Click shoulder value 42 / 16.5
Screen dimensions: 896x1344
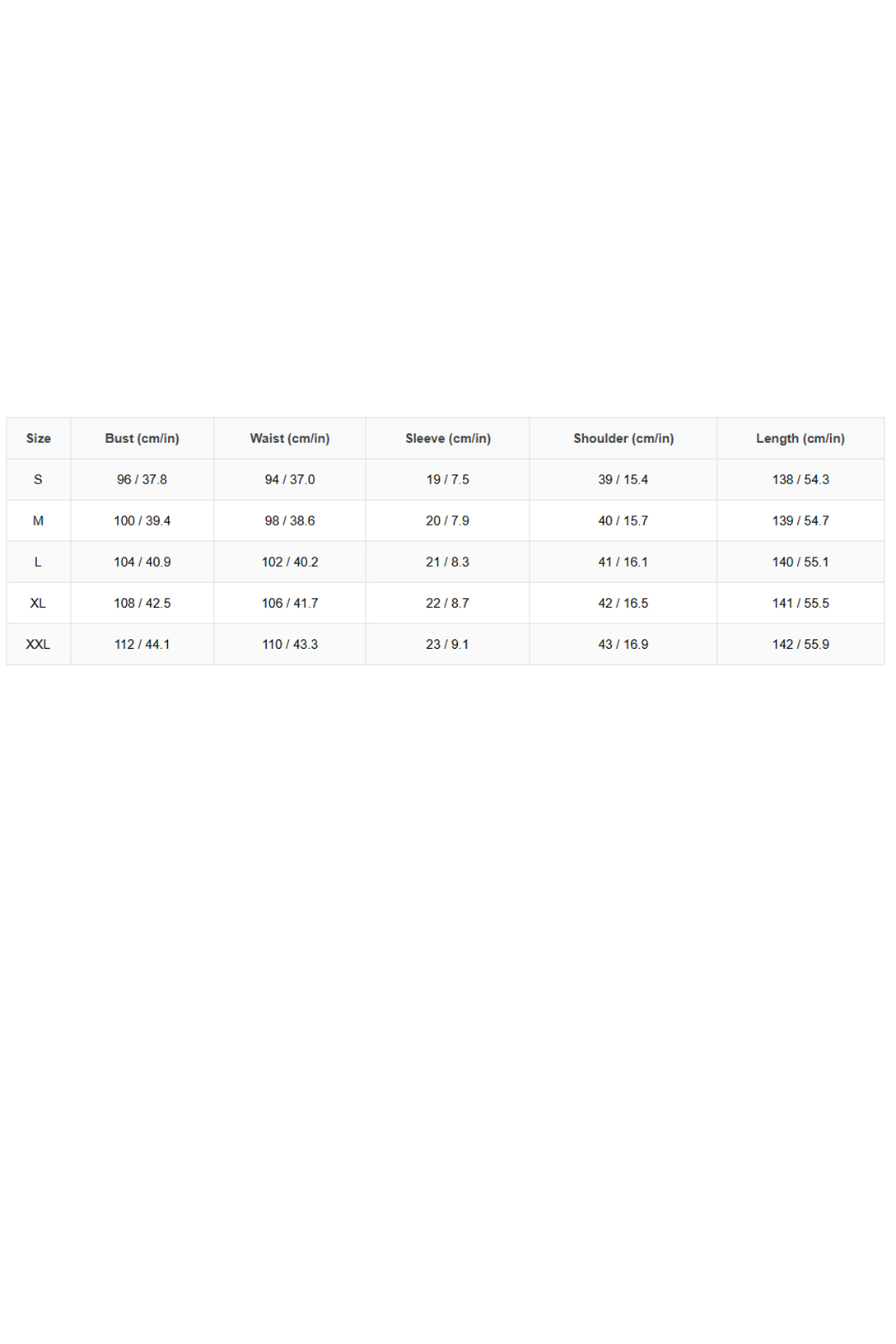coord(623,603)
